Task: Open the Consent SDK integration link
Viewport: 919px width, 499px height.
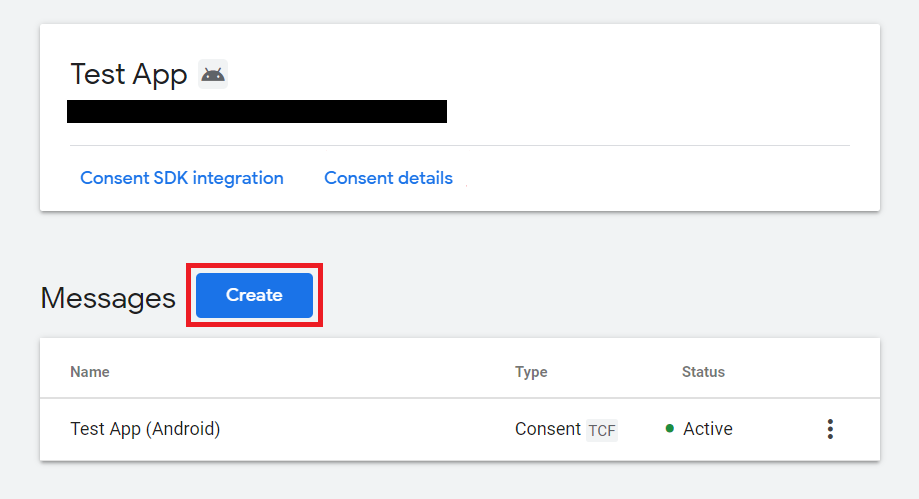Action: [182, 178]
